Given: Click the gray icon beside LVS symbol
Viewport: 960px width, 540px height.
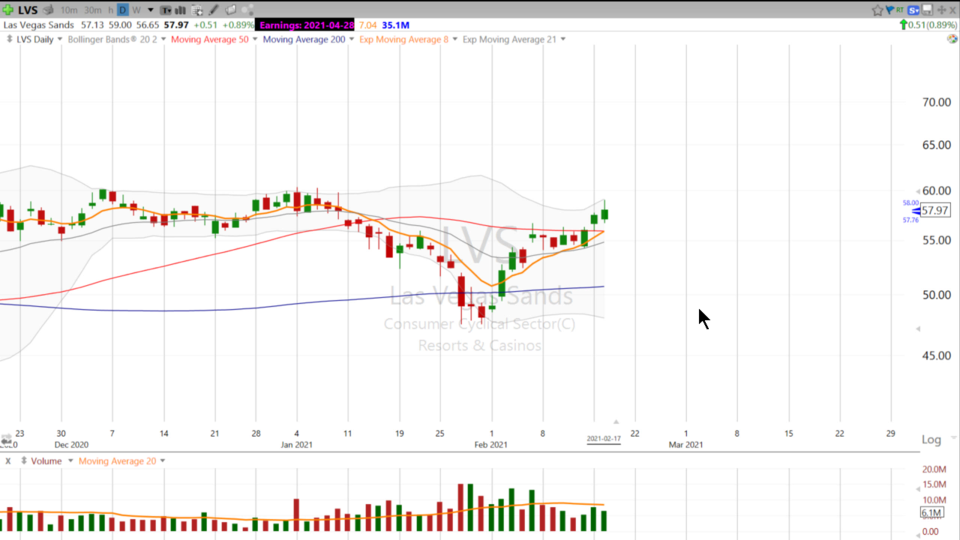Looking at the screenshot, I should coord(48,10).
